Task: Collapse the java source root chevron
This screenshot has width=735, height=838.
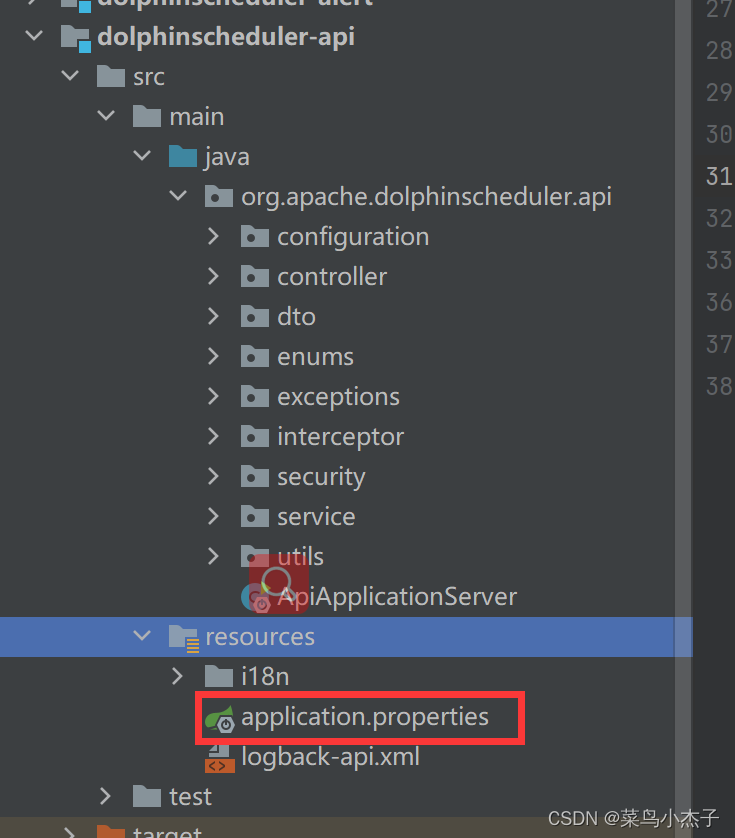Action: coord(142,156)
